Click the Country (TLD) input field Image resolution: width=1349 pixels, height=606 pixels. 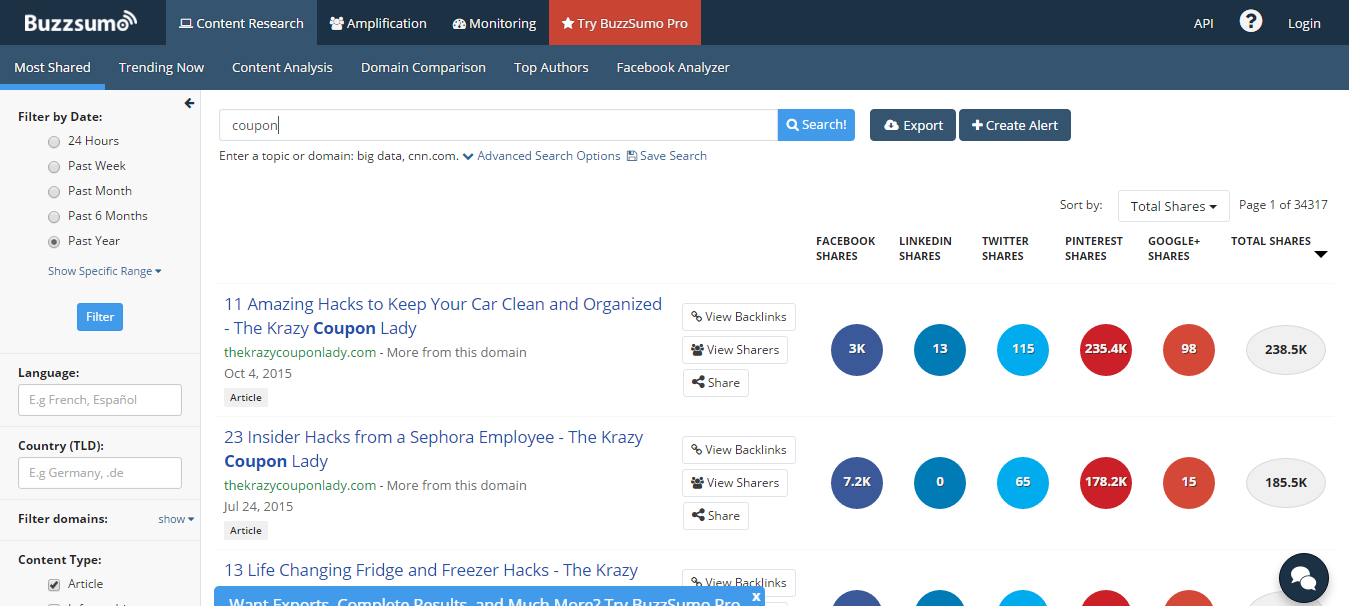(100, 473)
